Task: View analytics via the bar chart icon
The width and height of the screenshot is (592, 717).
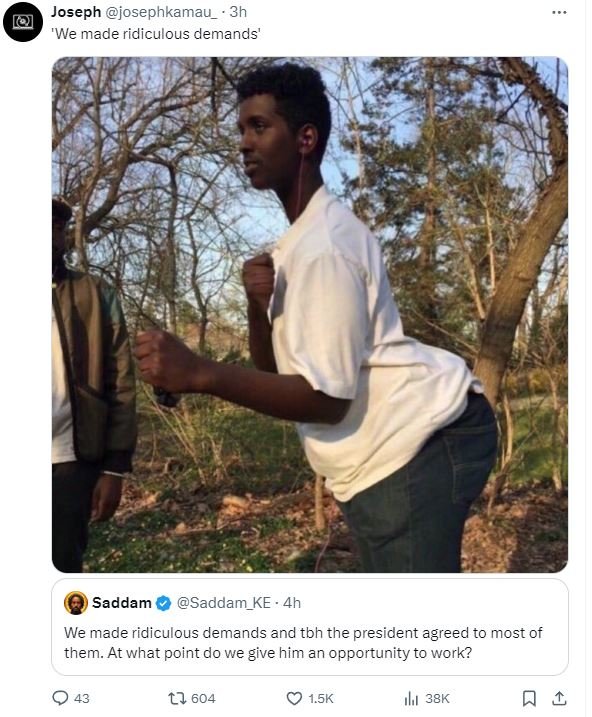Action: click(411, 698)
